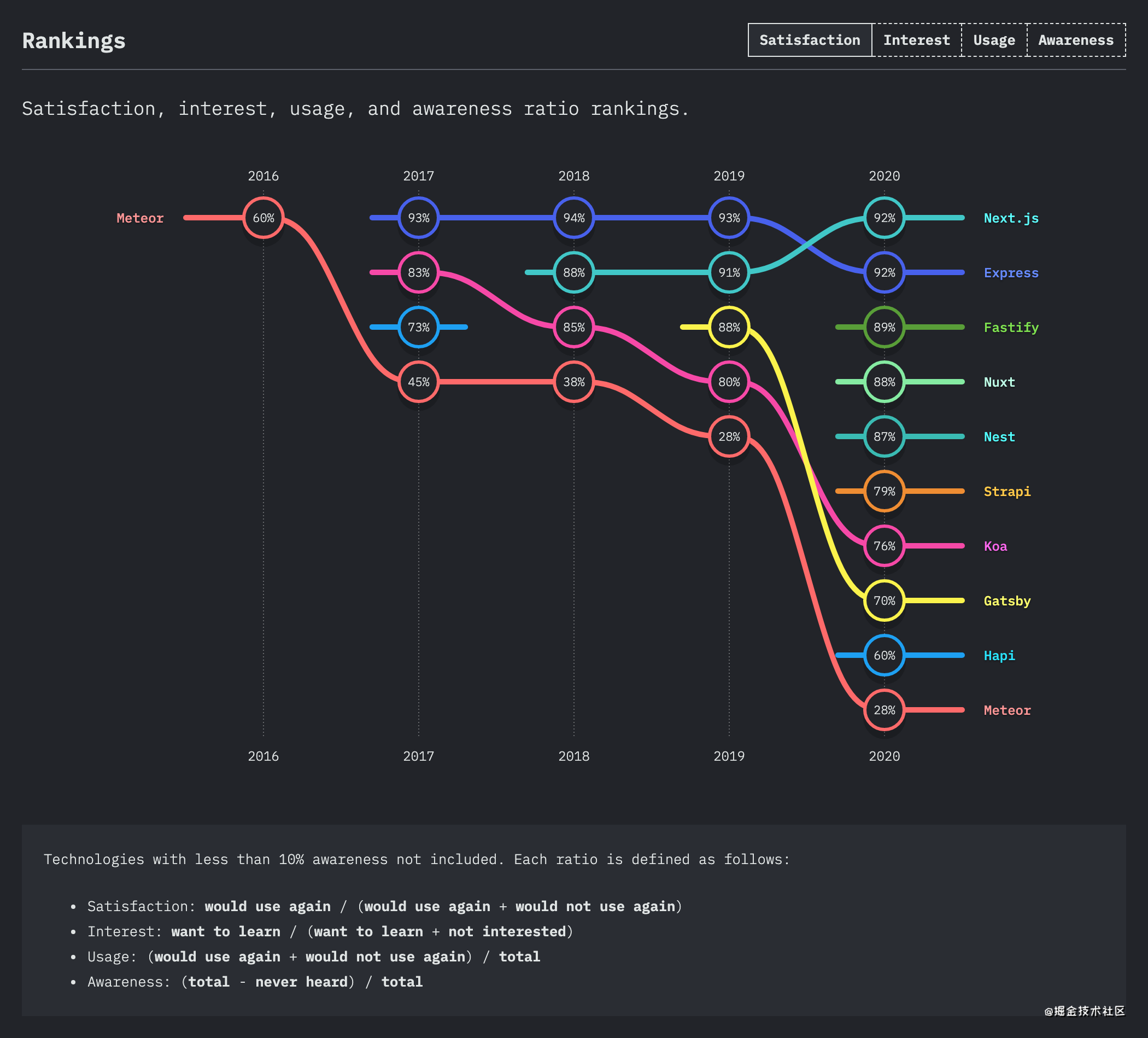
Task: Select the Express label on the right
Action: 1011,273
